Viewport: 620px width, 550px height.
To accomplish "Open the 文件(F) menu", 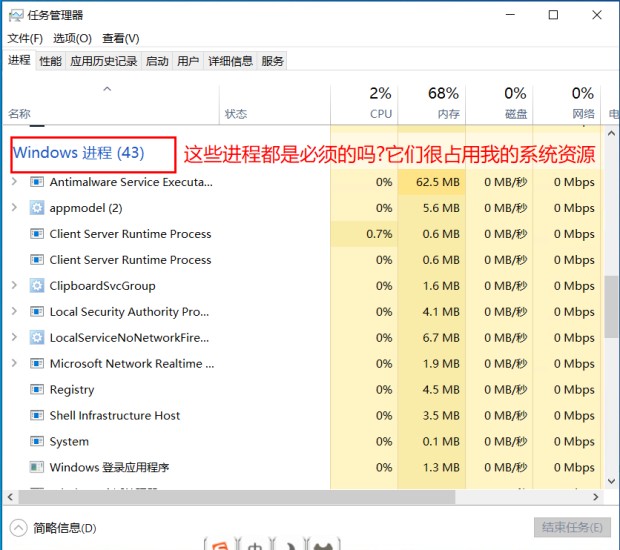I will [x=25, y=38].
